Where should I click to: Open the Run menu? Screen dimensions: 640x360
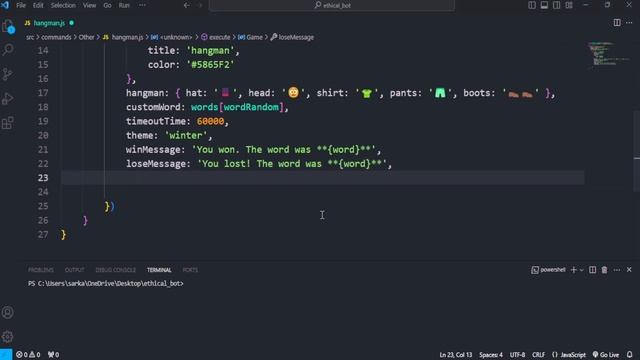pyautogui.click(x=124, y=5)
